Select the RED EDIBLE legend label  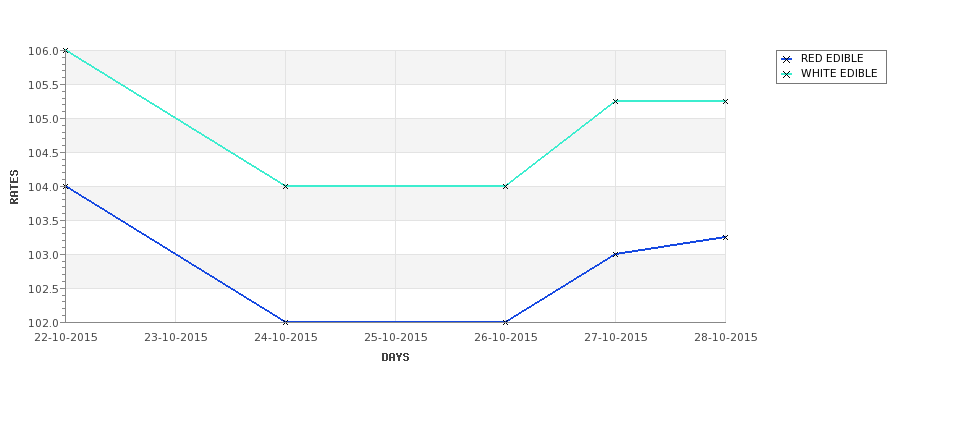point(832,58)
